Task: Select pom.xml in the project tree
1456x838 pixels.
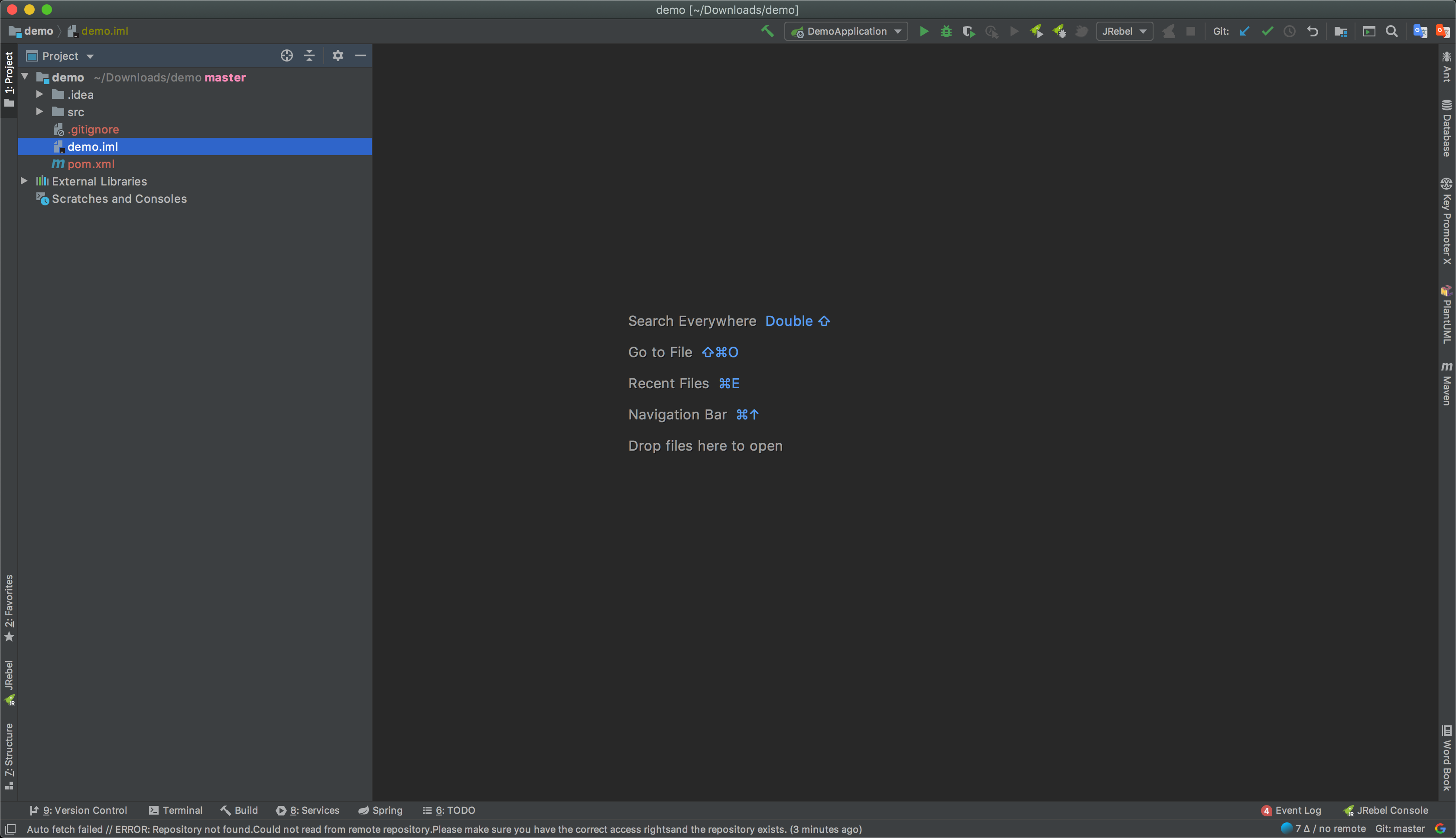Action: 91,164
